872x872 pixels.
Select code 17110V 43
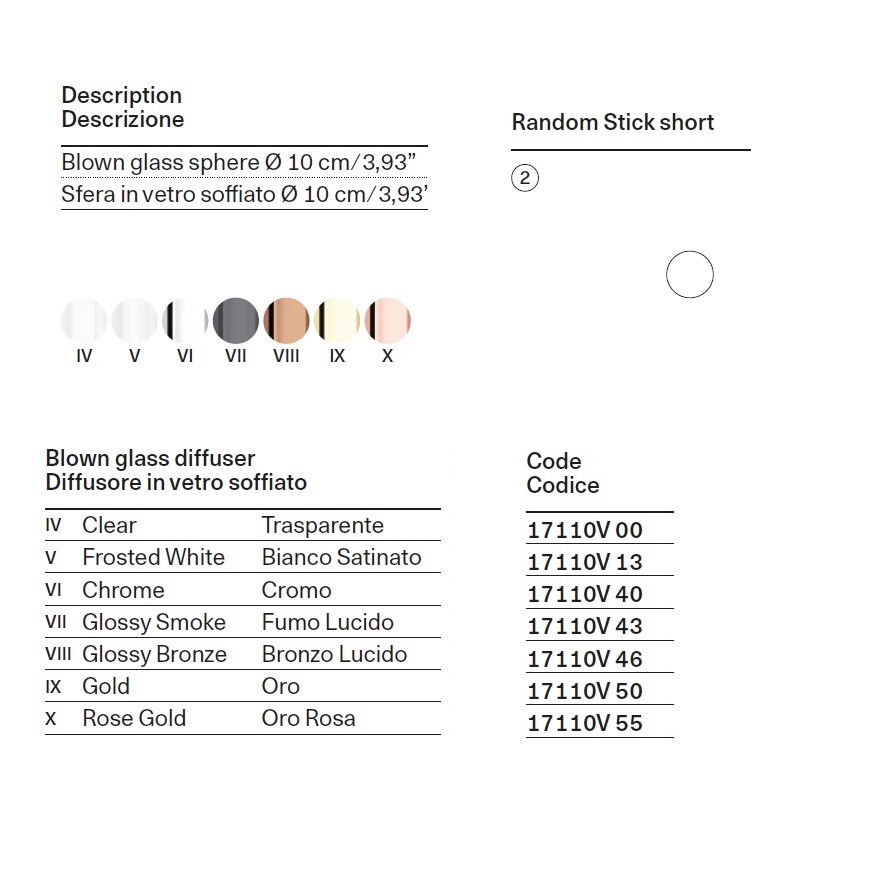pos(585,626)
